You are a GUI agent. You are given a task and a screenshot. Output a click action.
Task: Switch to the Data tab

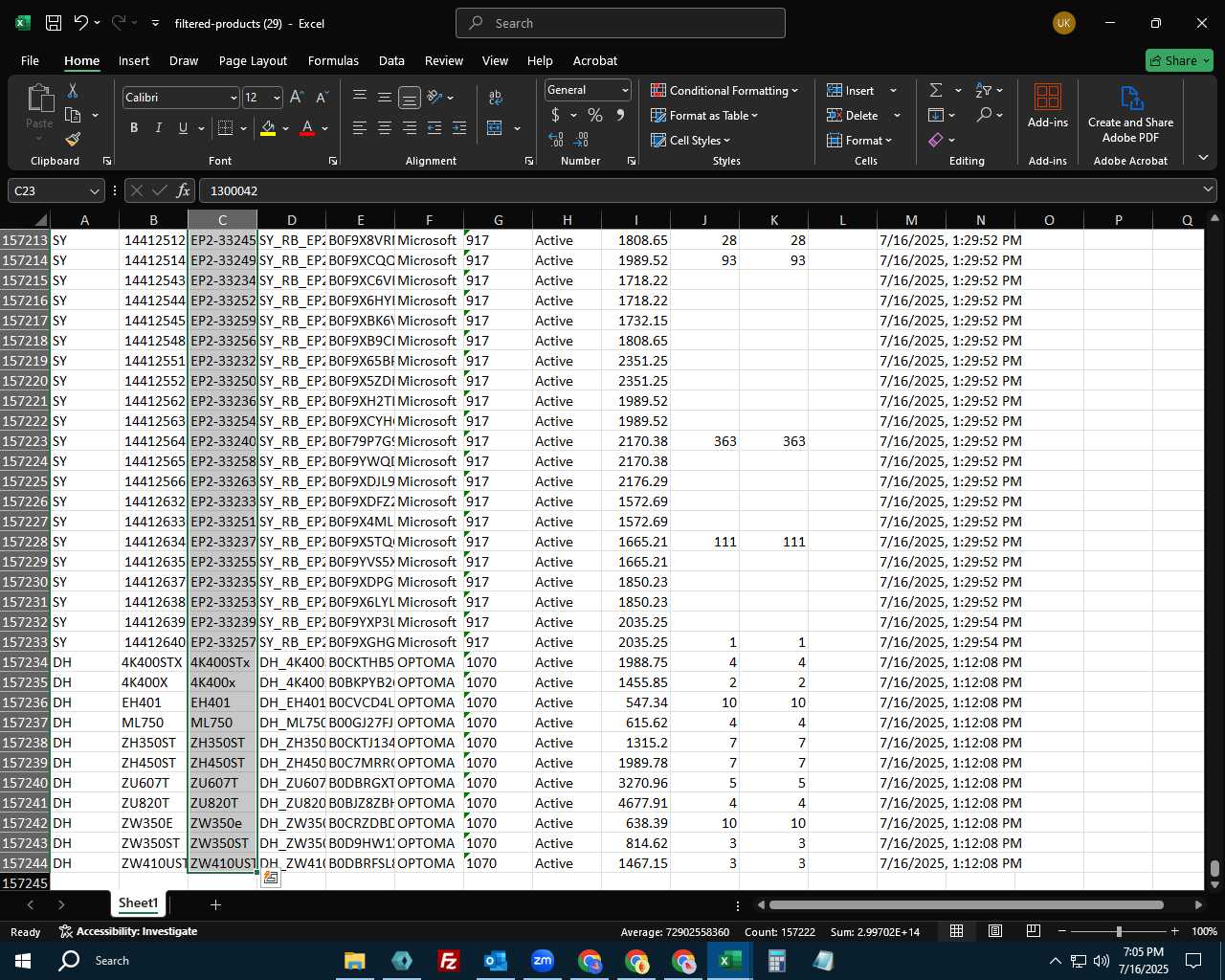(391, 60)
